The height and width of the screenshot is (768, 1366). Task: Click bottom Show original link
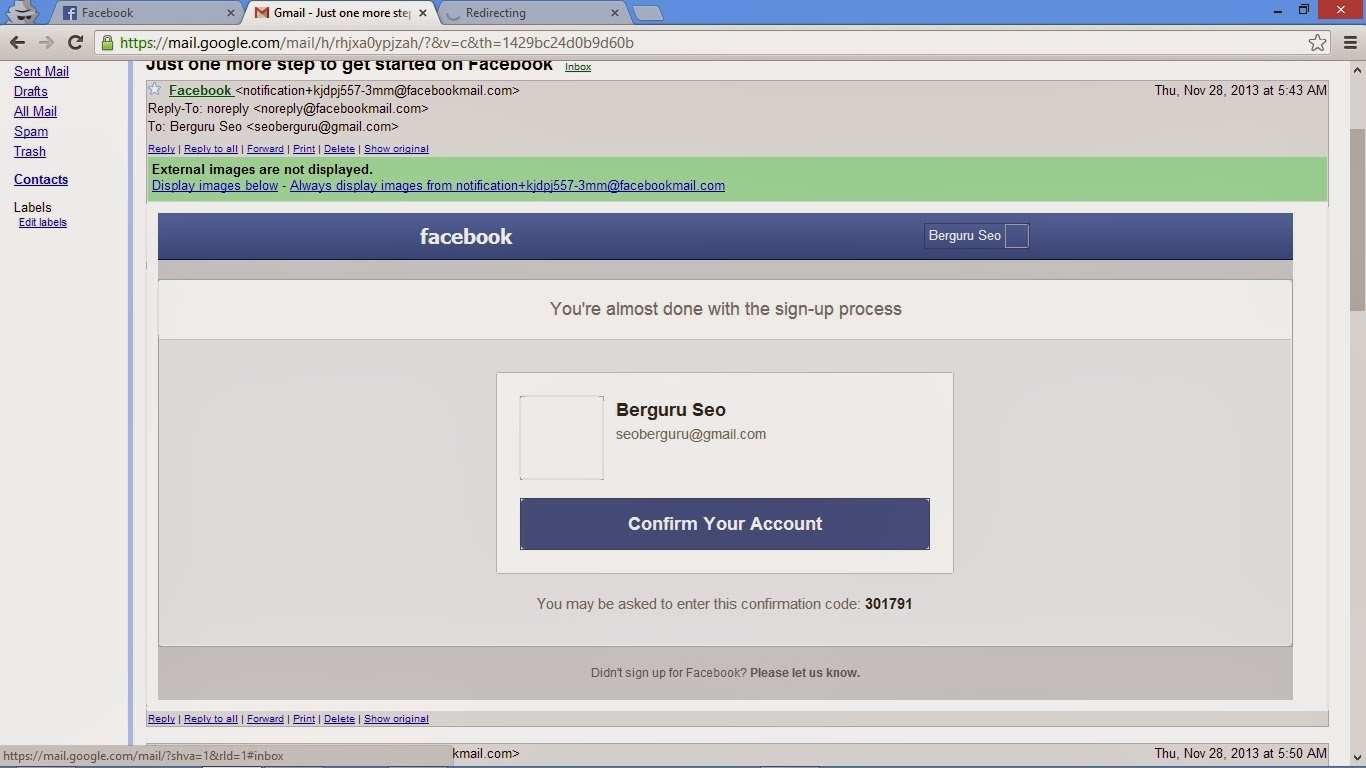396,718
